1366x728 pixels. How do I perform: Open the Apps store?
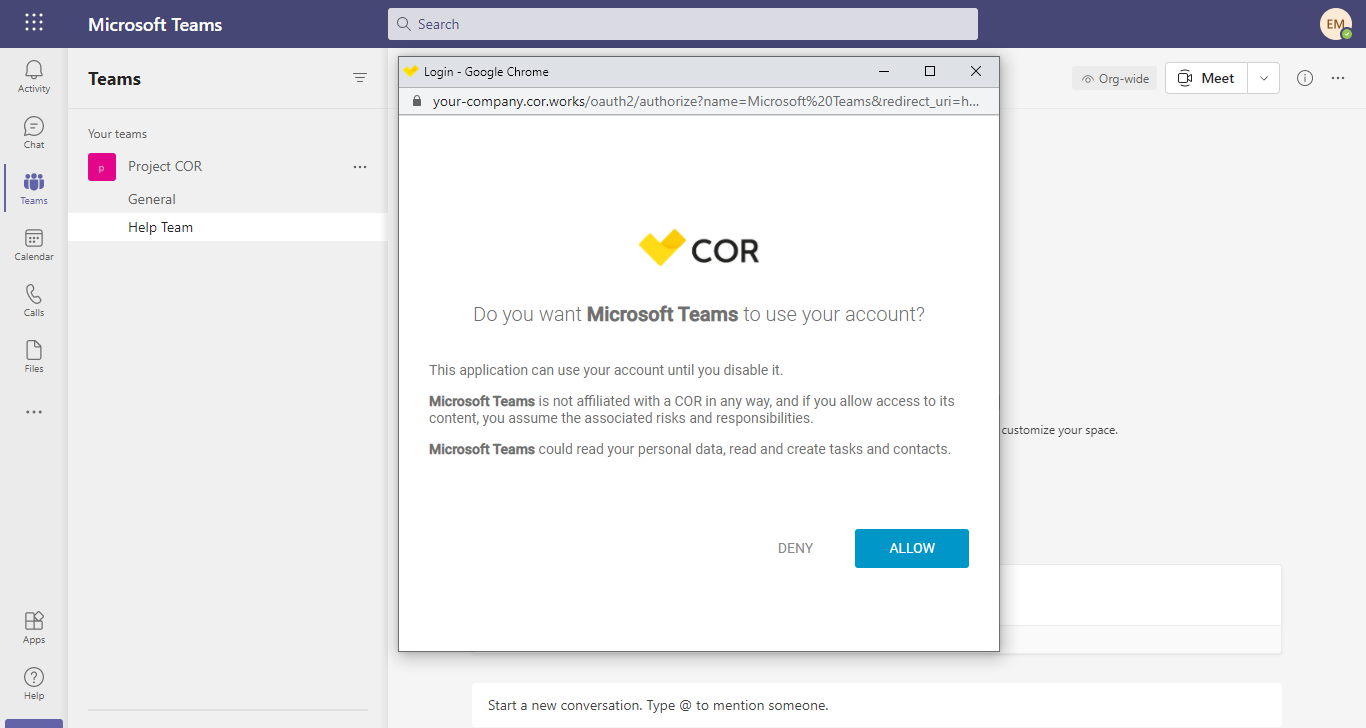tap(34, 627)
